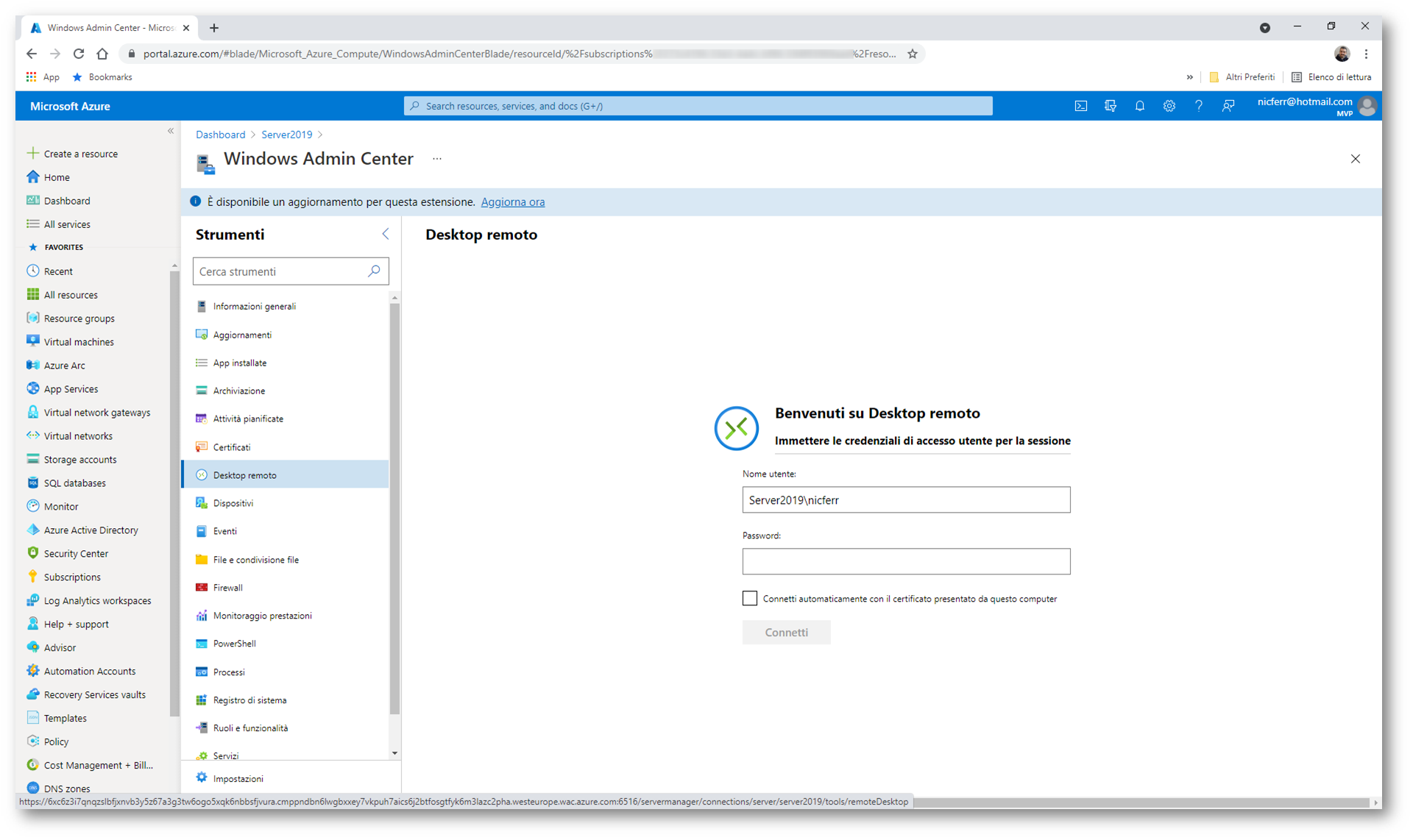The image size is (1413, 840).
Task: Open the more options ellipsis near title
Action: click(437, 159)
